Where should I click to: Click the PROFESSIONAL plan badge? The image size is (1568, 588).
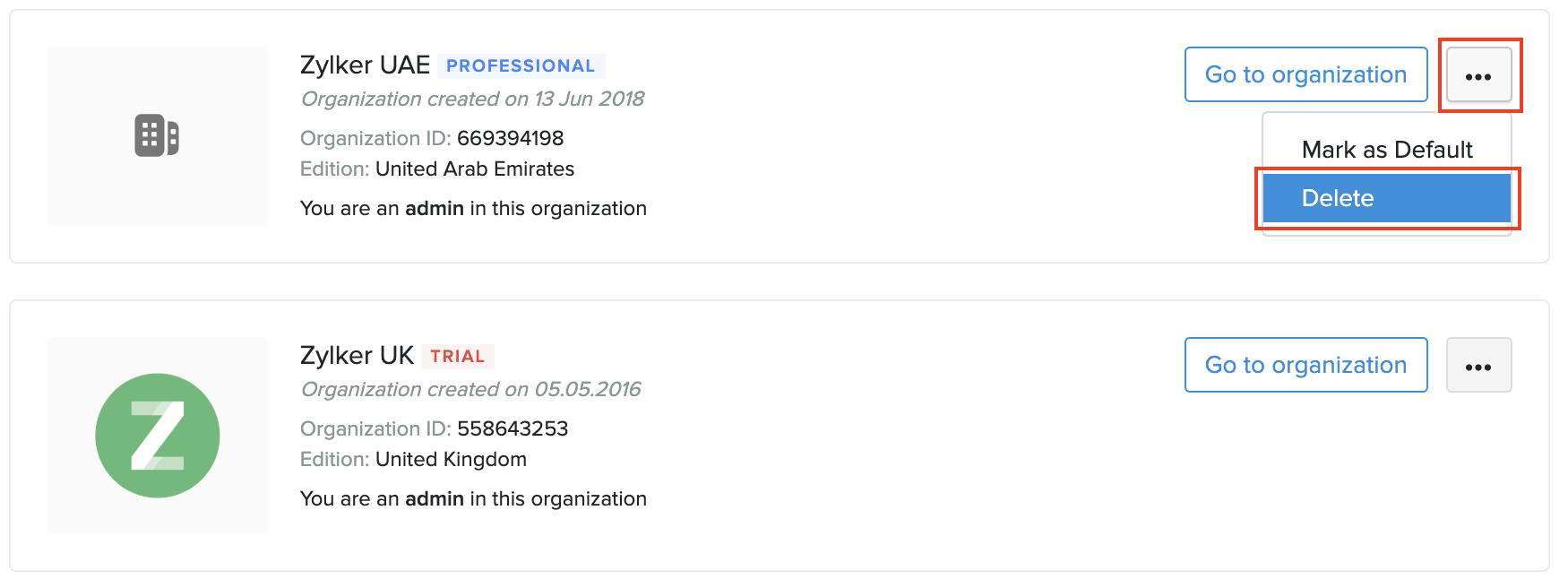pyautogui.click(x=521, y=66)
